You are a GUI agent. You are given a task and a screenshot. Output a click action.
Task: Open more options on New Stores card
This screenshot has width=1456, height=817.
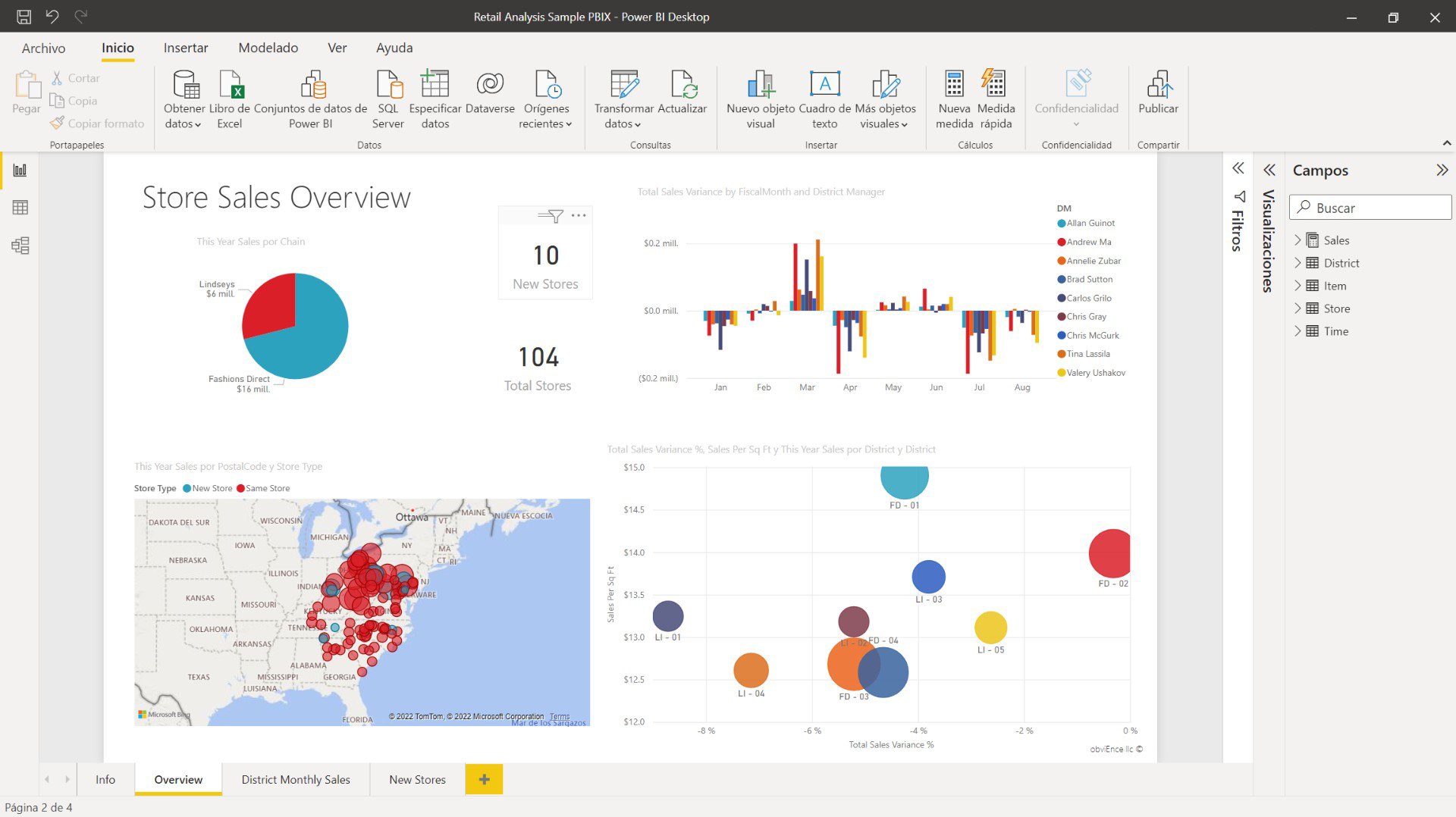click(579, 216)
